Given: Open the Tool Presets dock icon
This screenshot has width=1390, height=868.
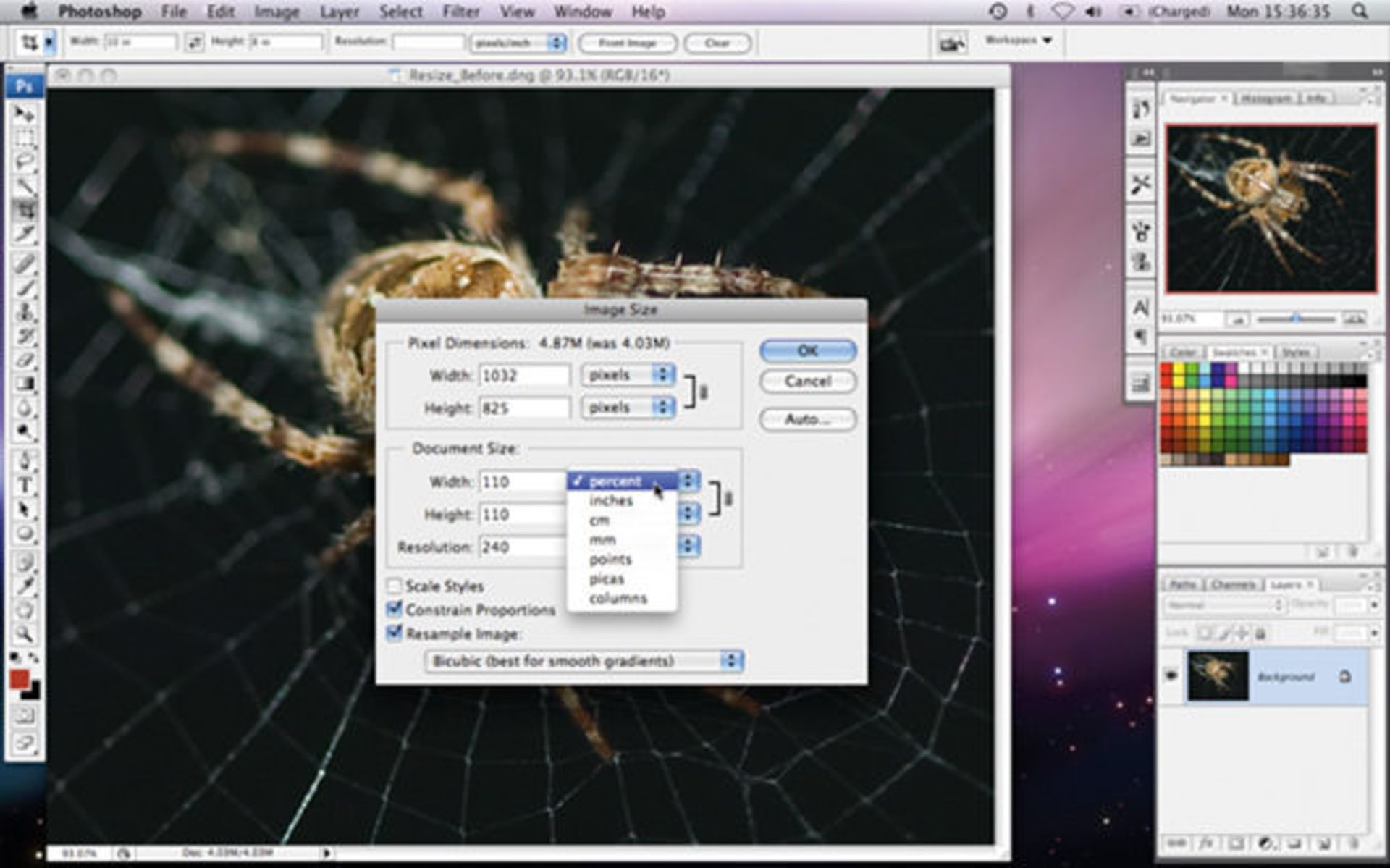Looking at the screenshot, I should (x=1141, y=185).
